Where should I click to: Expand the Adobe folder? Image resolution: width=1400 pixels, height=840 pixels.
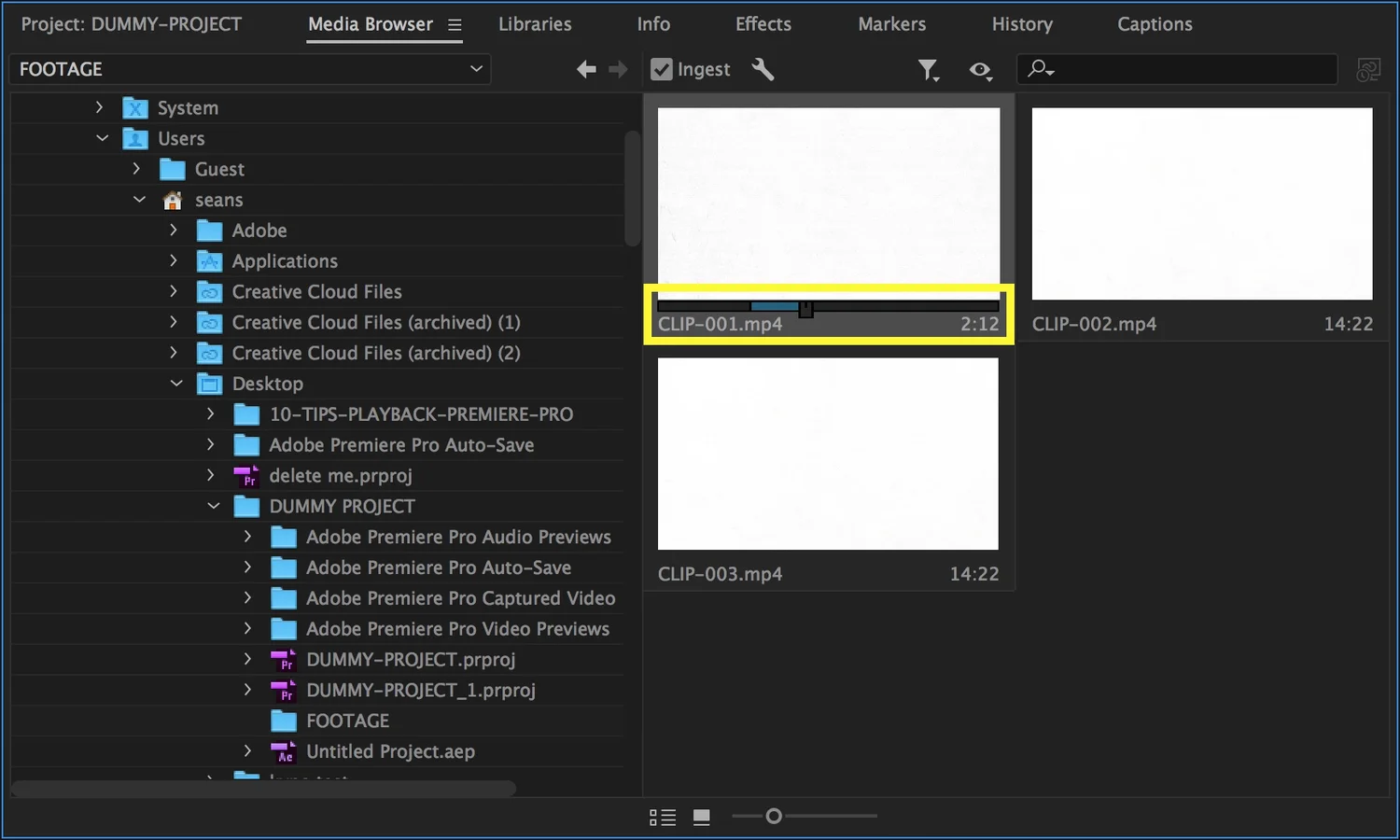(174, 230)
